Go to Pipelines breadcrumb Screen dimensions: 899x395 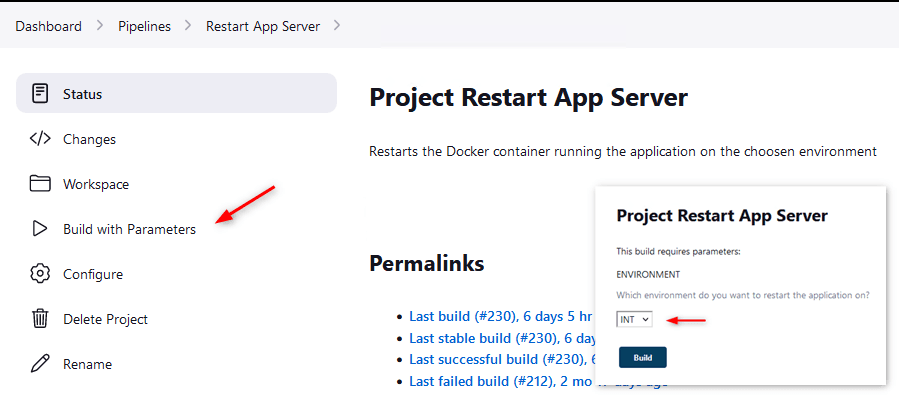(144, 26)
